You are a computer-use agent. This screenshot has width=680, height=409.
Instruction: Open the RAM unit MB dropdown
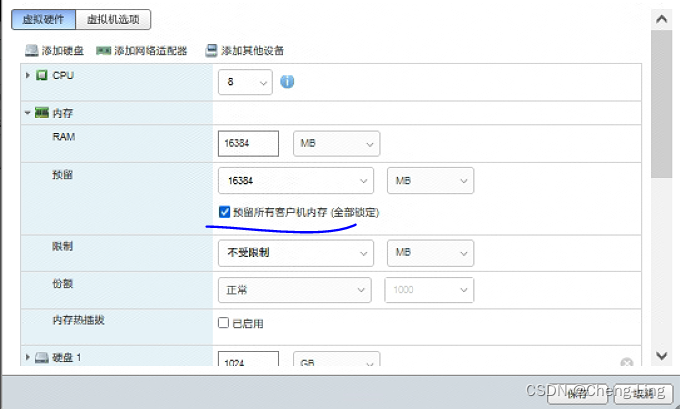(337, 144)
